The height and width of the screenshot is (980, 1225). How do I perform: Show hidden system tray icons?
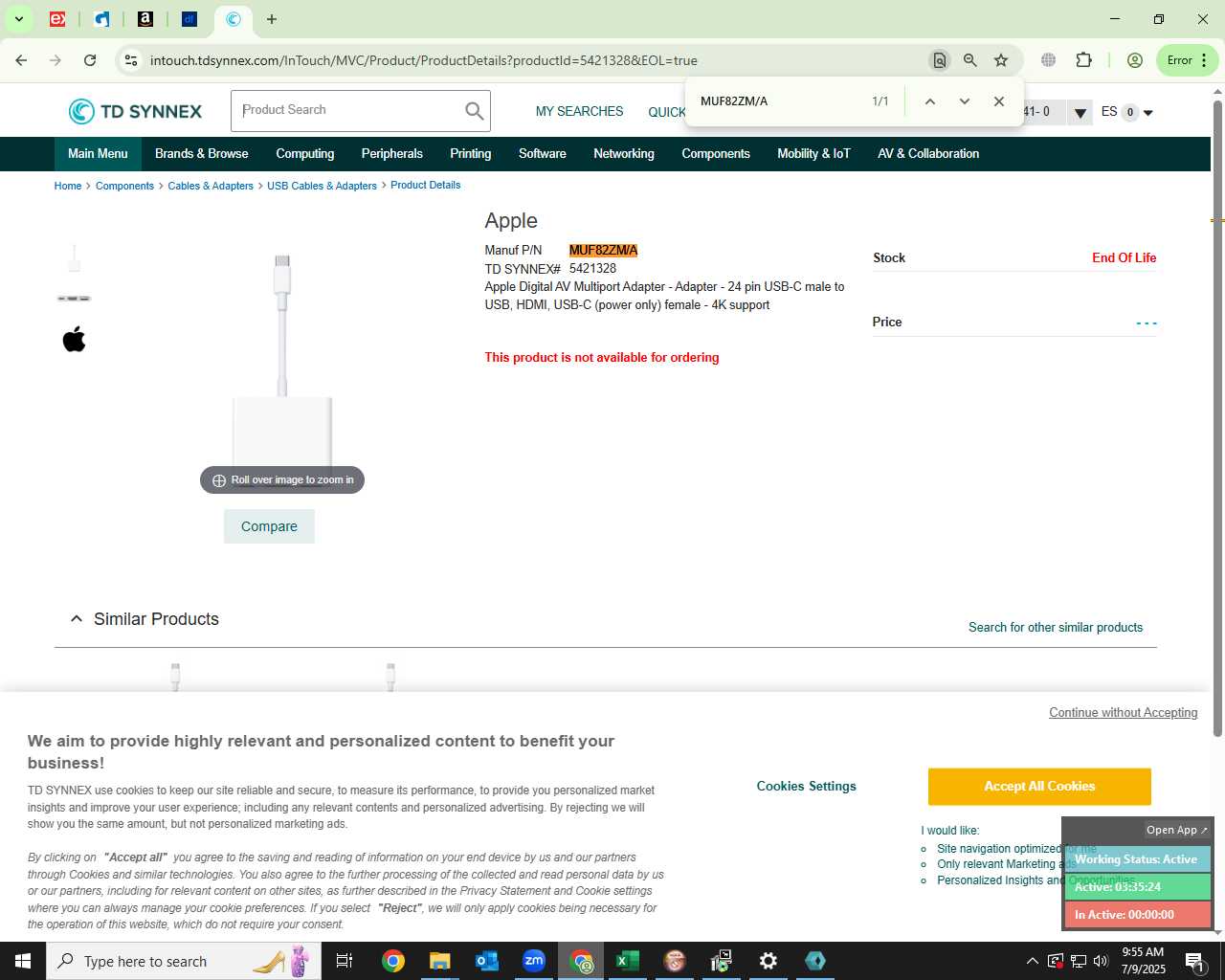pos(1032,961)
